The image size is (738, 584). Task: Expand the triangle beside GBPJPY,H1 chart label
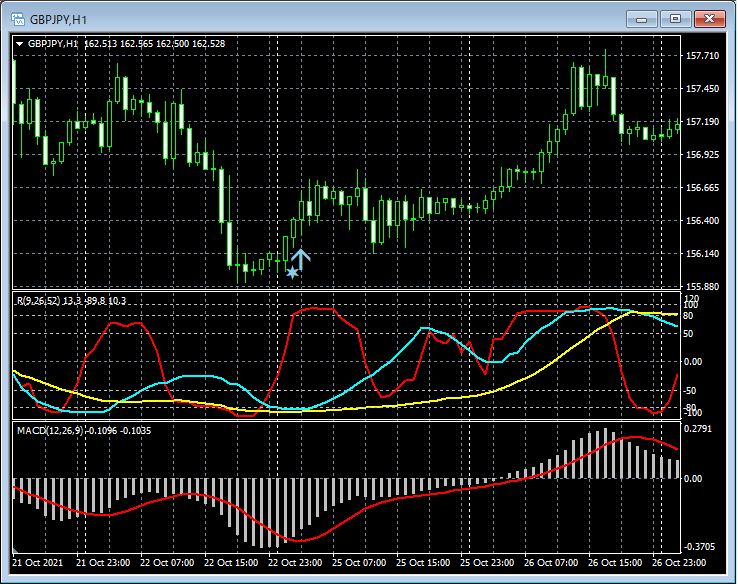(x=19, y=43)
